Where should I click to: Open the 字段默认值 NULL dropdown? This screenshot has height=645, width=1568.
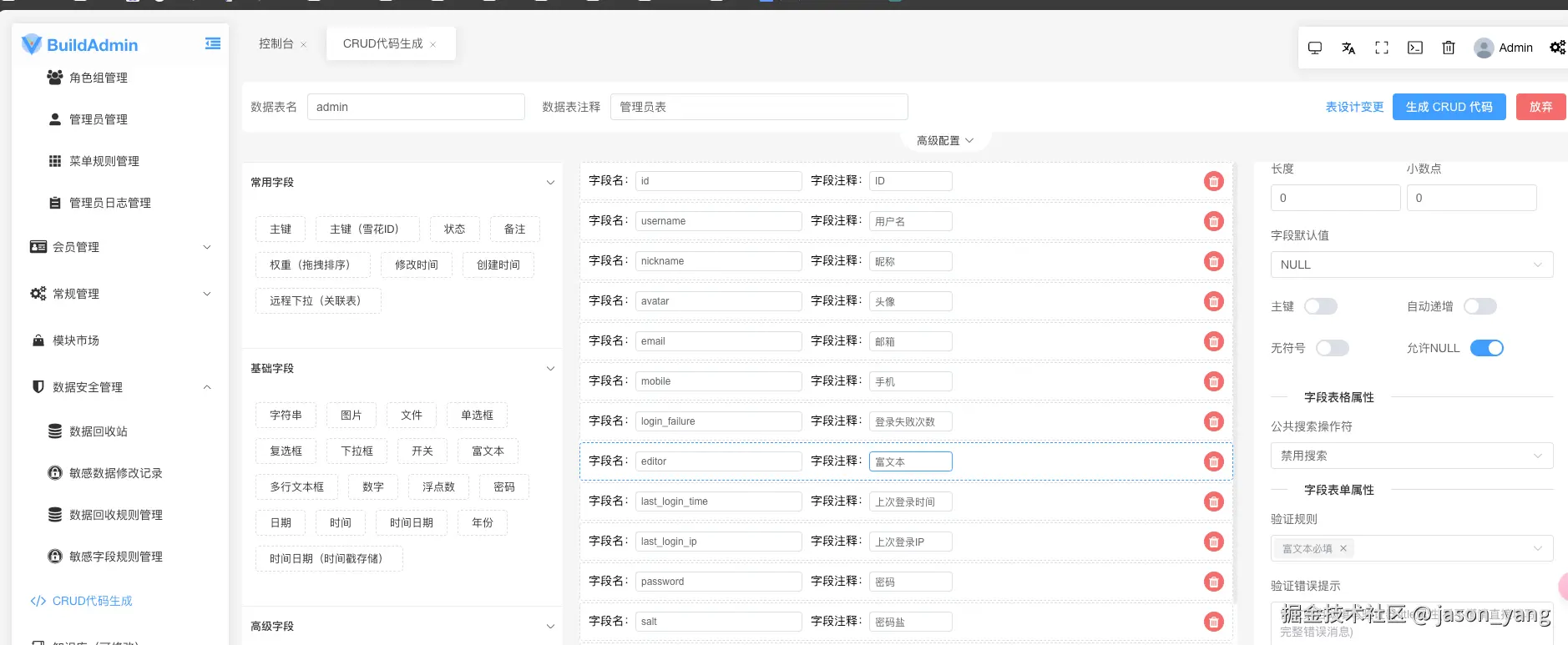click(1412, 265)
